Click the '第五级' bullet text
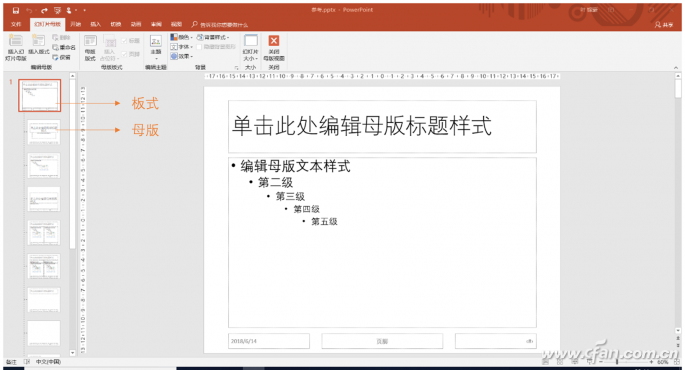 (x=324, y=221)
